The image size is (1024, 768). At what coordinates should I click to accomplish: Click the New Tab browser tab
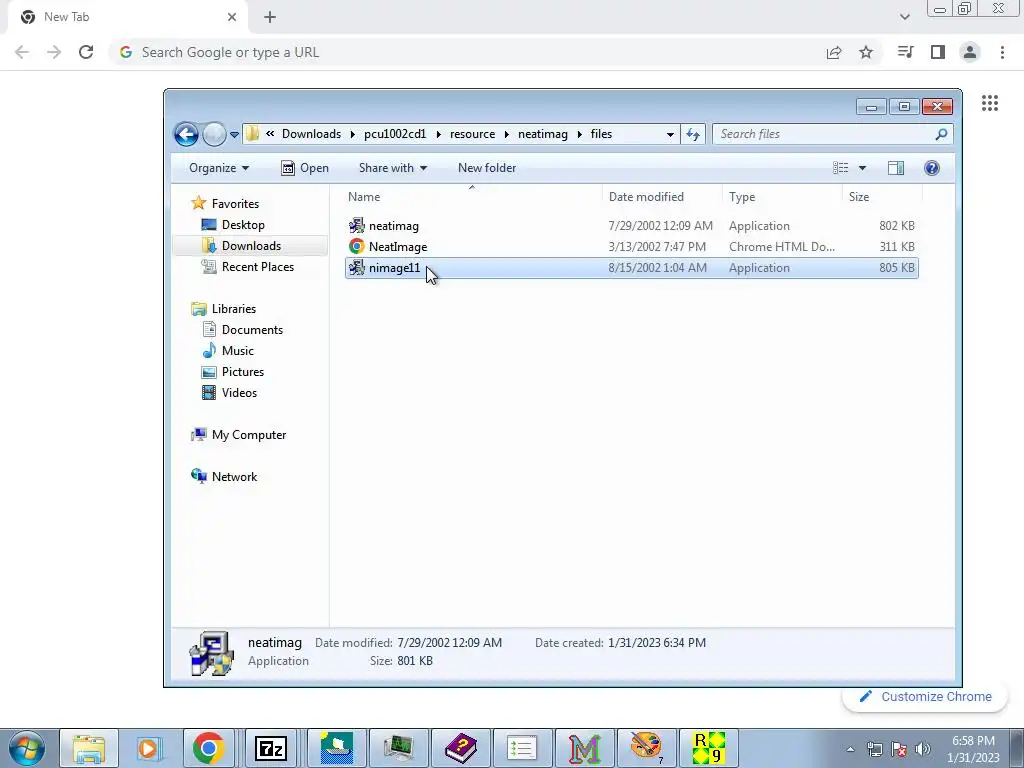[127, 17]
